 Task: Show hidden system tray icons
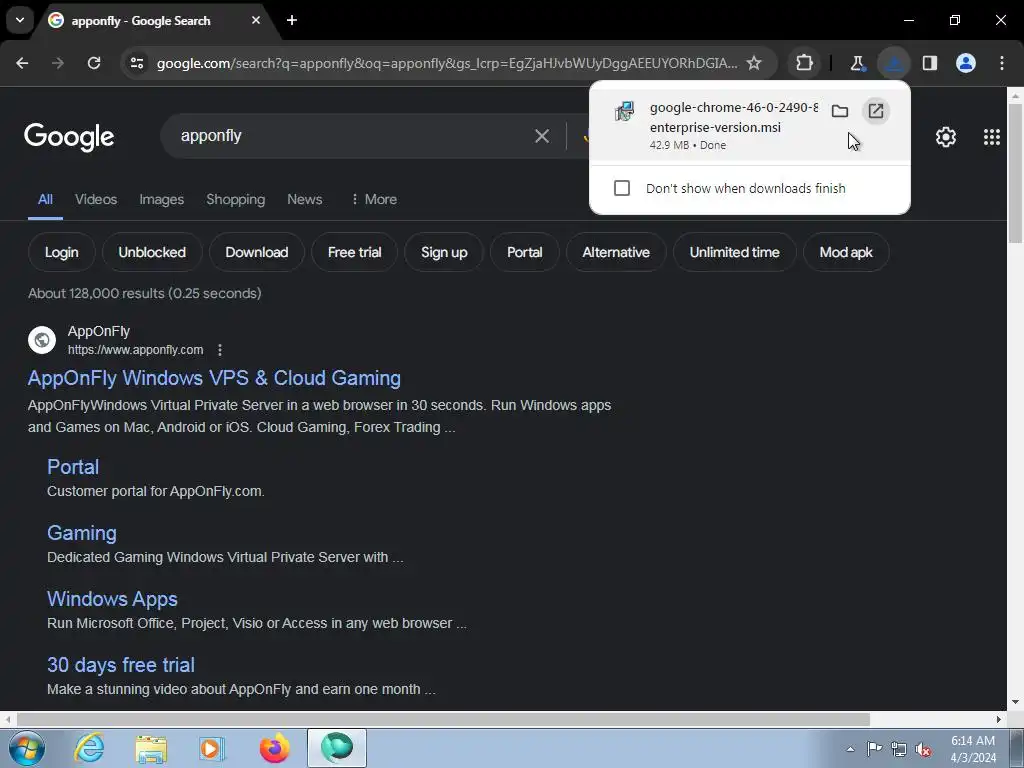pos(850,749)
